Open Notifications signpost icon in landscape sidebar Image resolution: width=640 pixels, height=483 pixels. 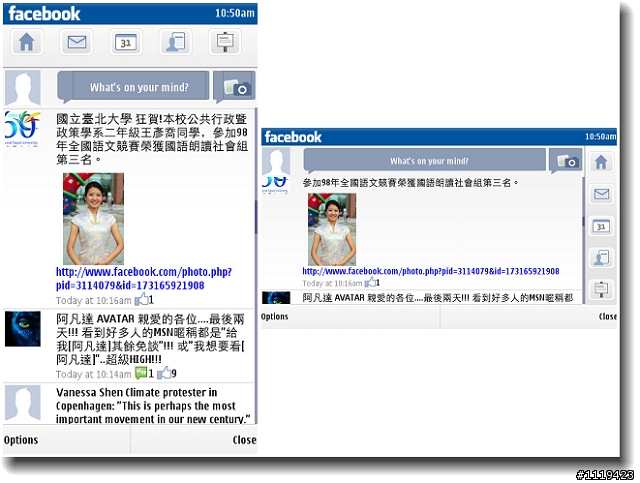pos(600,289)
